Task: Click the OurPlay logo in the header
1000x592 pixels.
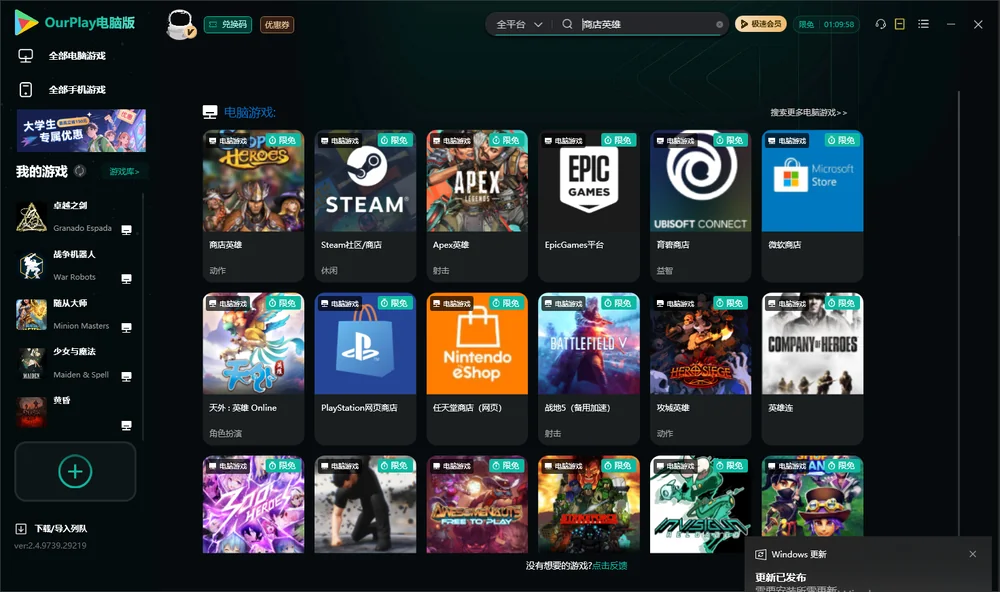Action: tap(75, 23)
